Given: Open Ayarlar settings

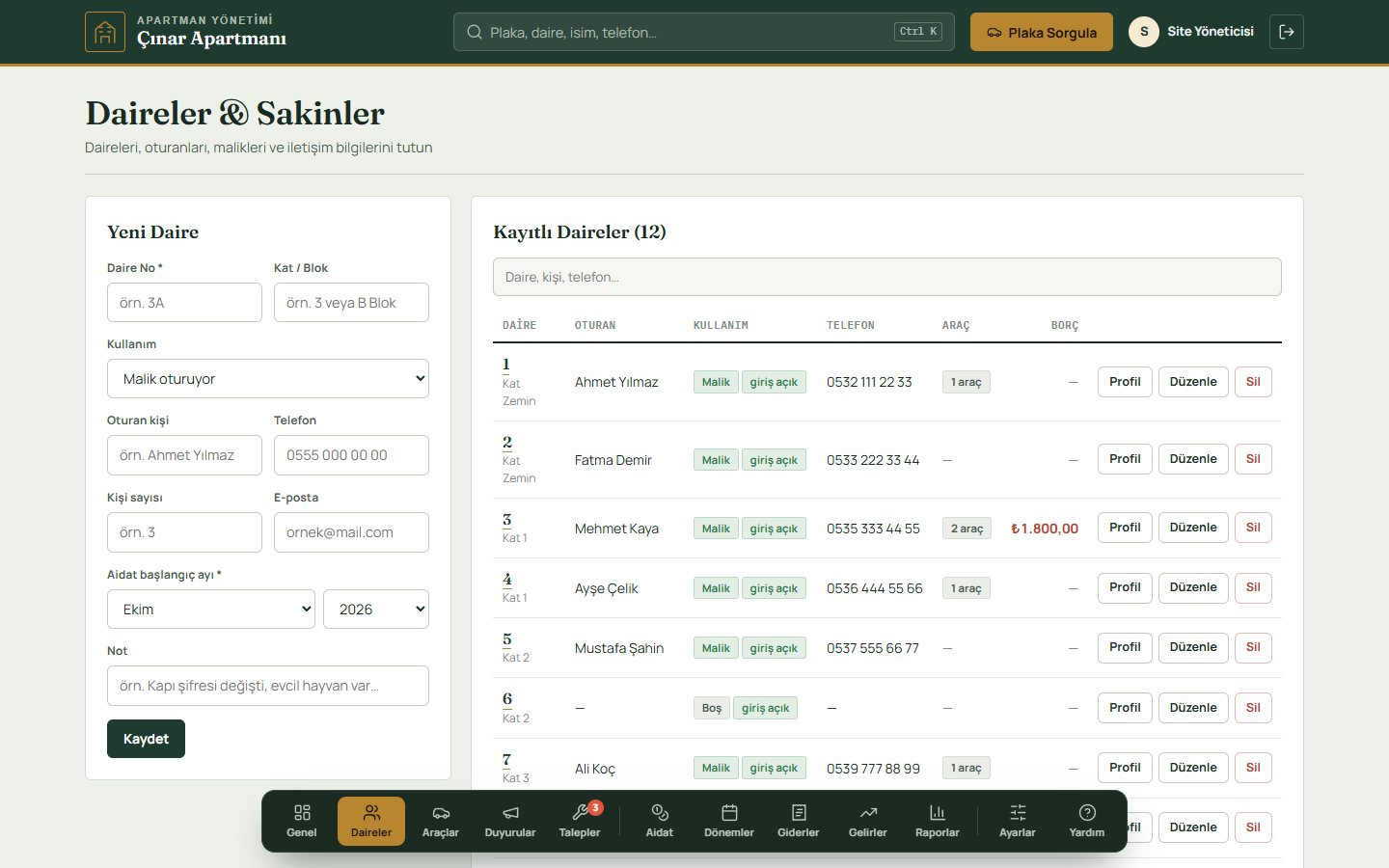Looking at the screenshot, I should click(1018, 821).
